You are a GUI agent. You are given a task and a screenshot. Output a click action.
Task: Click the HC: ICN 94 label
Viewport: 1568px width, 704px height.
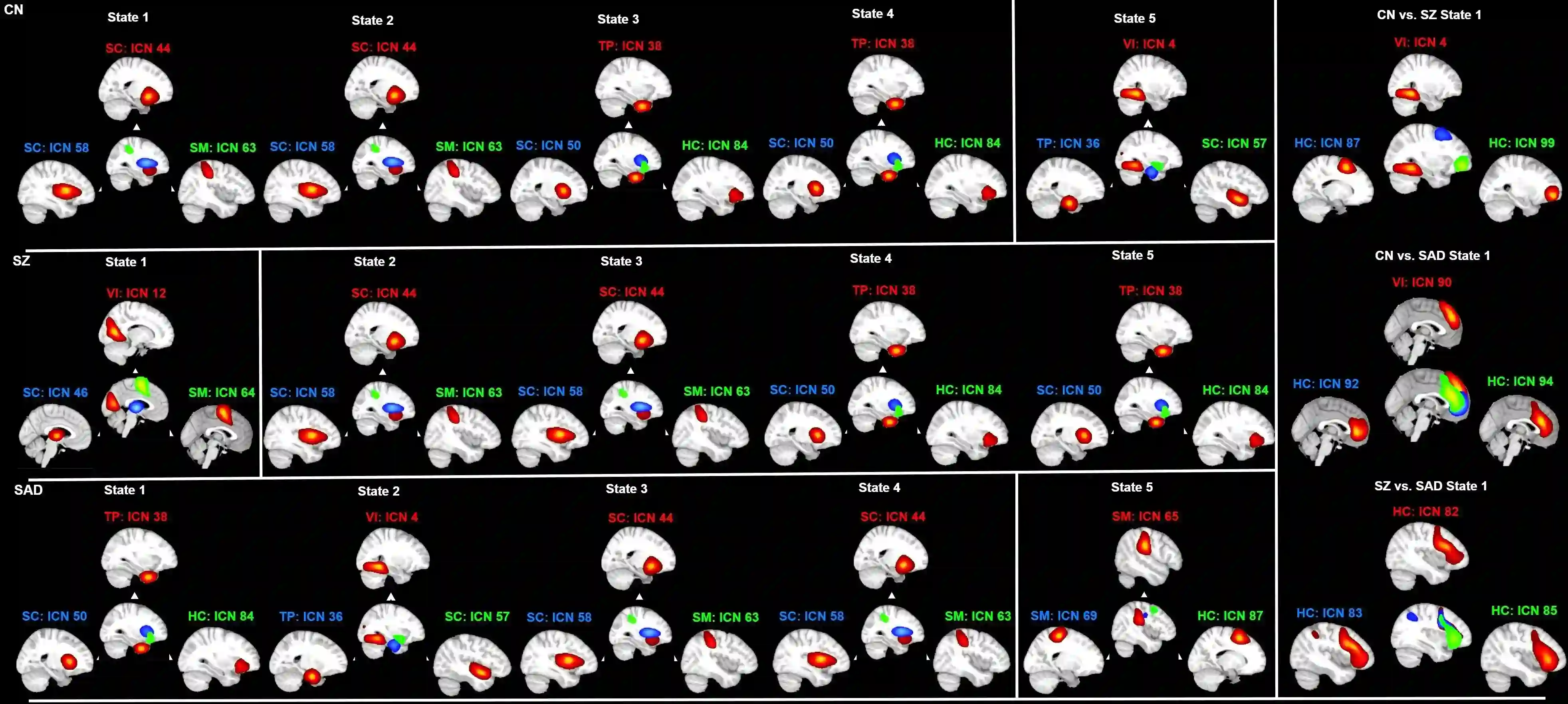coord(1519,381)
